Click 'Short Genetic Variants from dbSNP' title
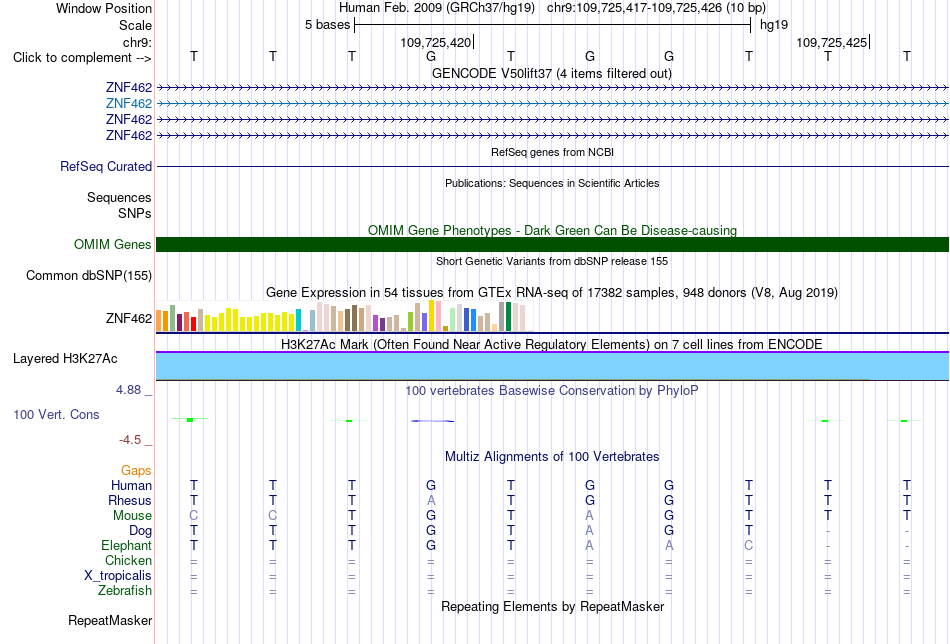The image size is (950, 644). (x=552, y=261)
